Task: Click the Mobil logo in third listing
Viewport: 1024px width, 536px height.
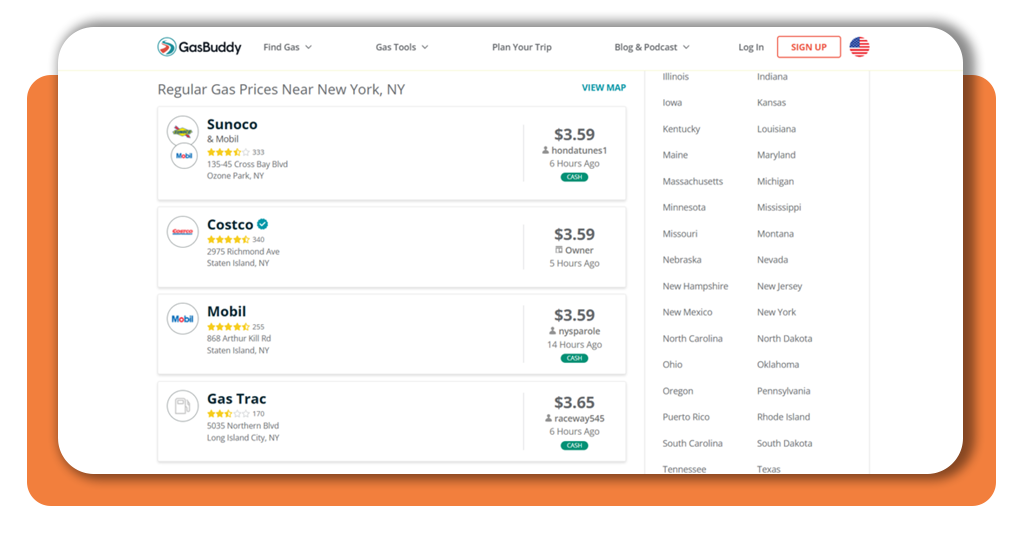Action: (183, 319)
